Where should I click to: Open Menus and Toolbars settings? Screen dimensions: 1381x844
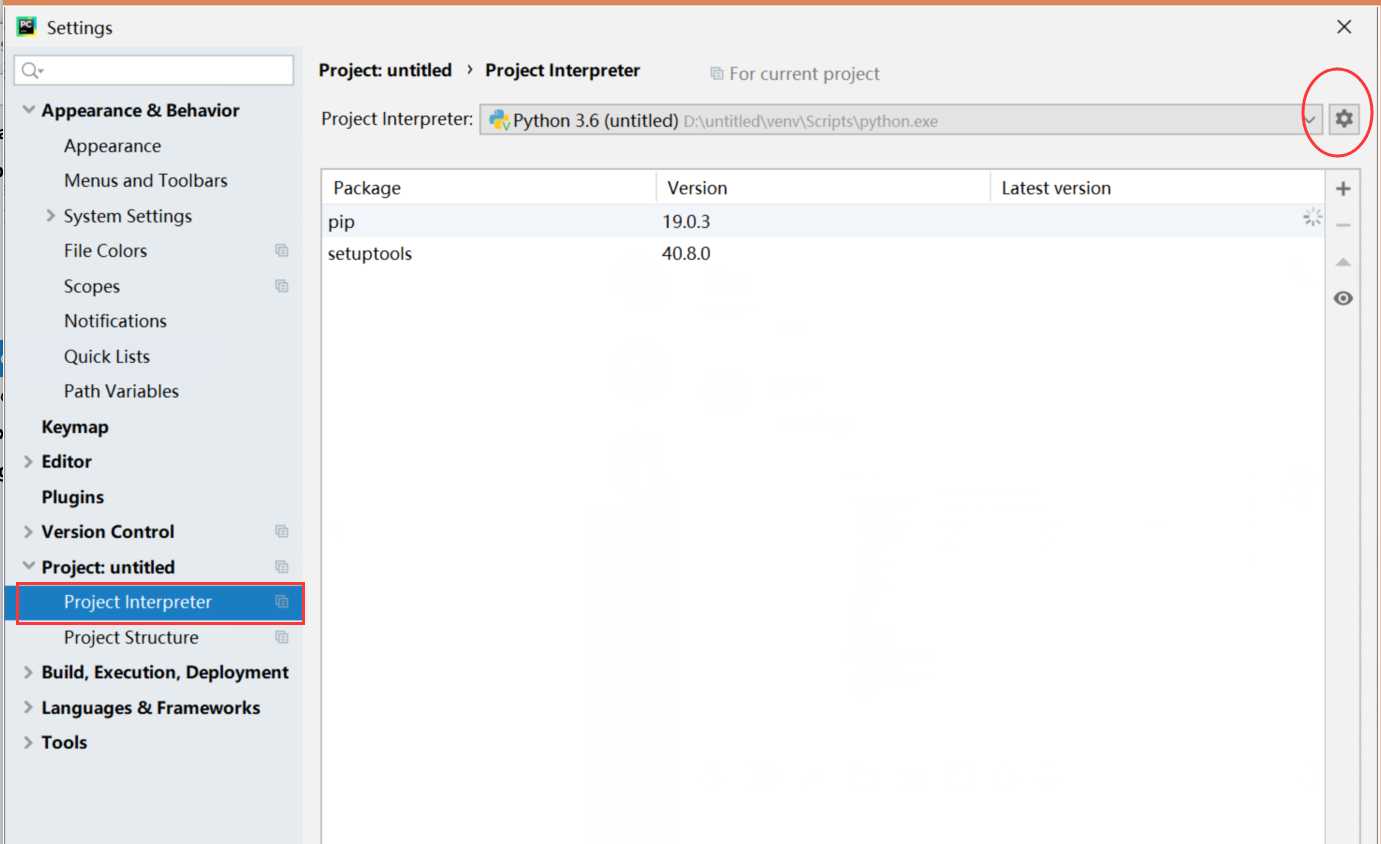click(x=146, y=181)
